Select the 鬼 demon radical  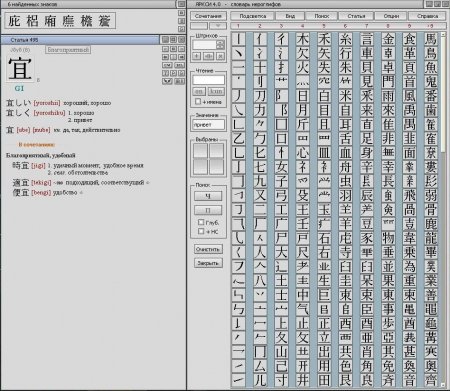[x=431, y=82]
